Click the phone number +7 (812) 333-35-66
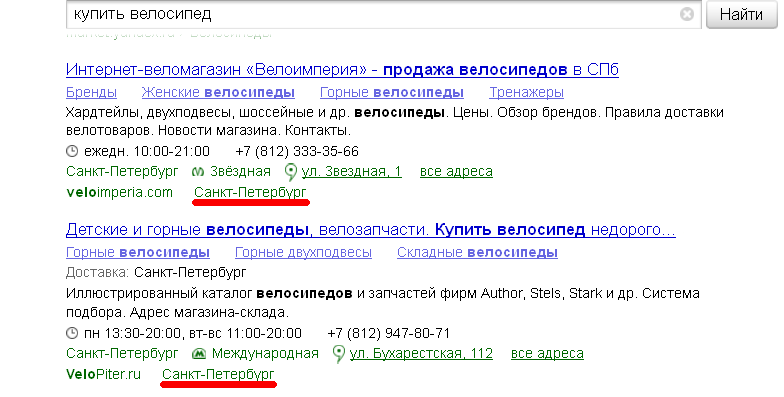The width and height of the screenshot is (784, 397). click(x=297, y=151)
